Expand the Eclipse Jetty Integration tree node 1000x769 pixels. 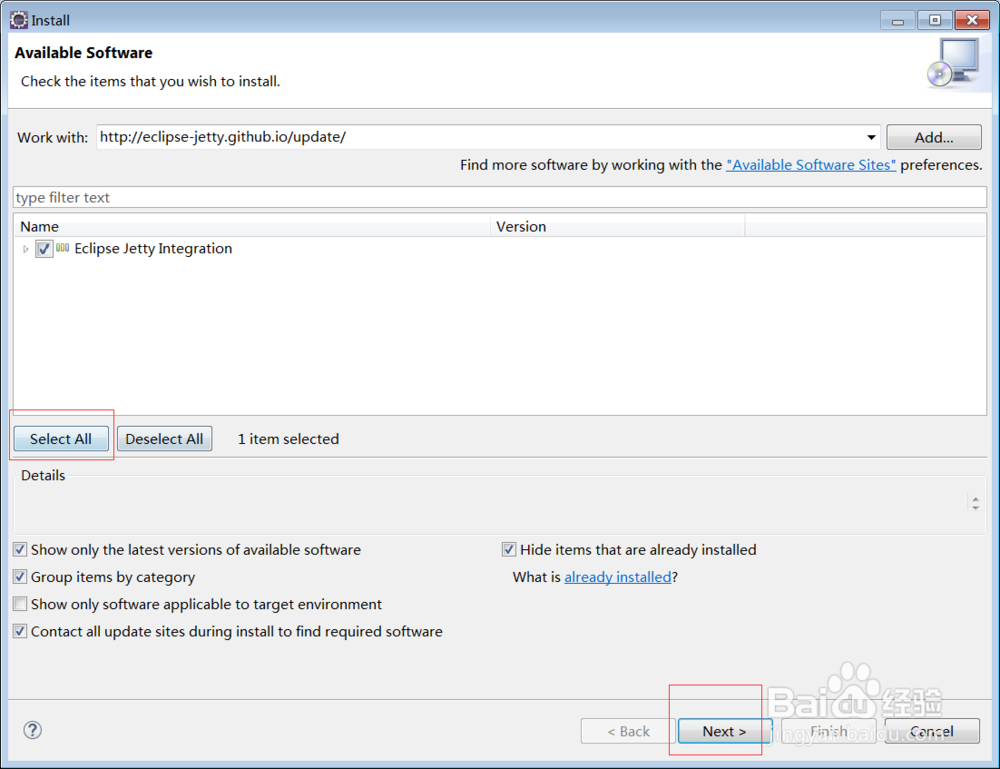tap(26, 249)
